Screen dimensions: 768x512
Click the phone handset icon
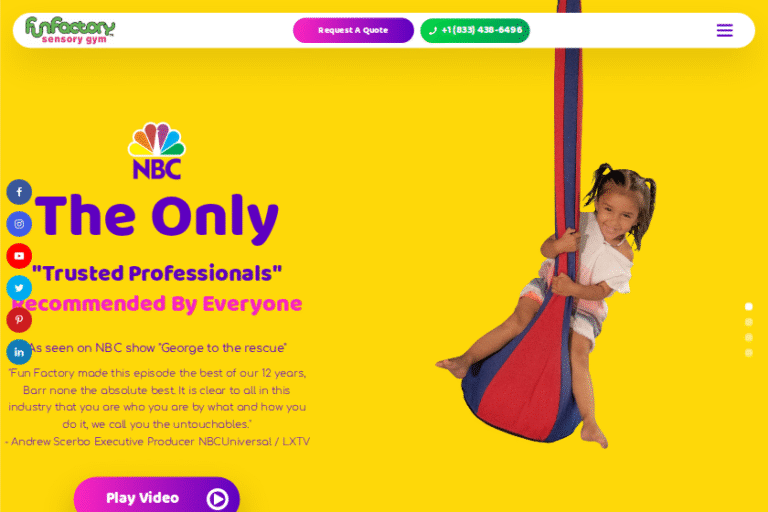pyautogui.click(x=432, y=30)
